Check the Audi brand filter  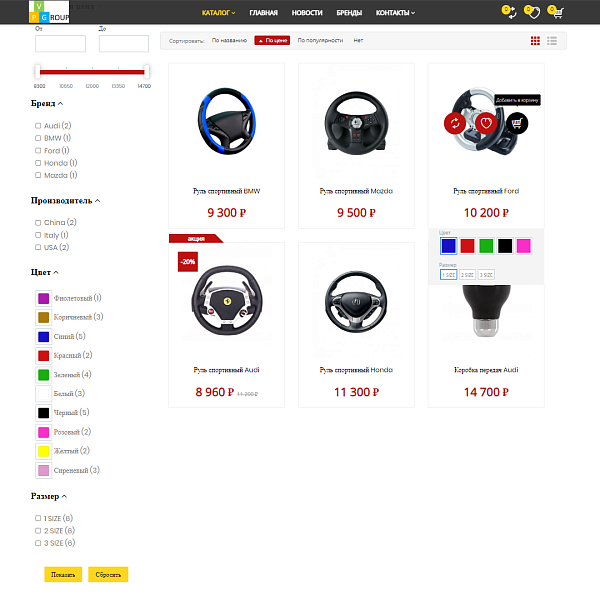pyautogui.click(x=38, y=126)
